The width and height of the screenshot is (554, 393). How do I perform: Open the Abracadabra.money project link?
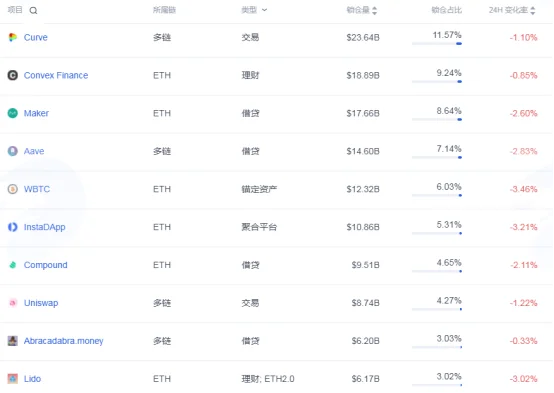tap(64, 341)
